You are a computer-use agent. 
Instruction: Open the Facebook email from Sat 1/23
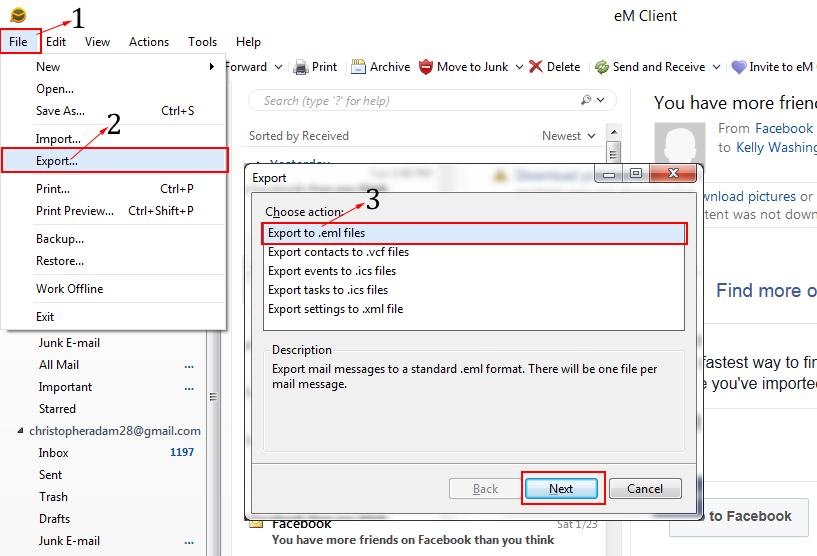coord(423,533)
